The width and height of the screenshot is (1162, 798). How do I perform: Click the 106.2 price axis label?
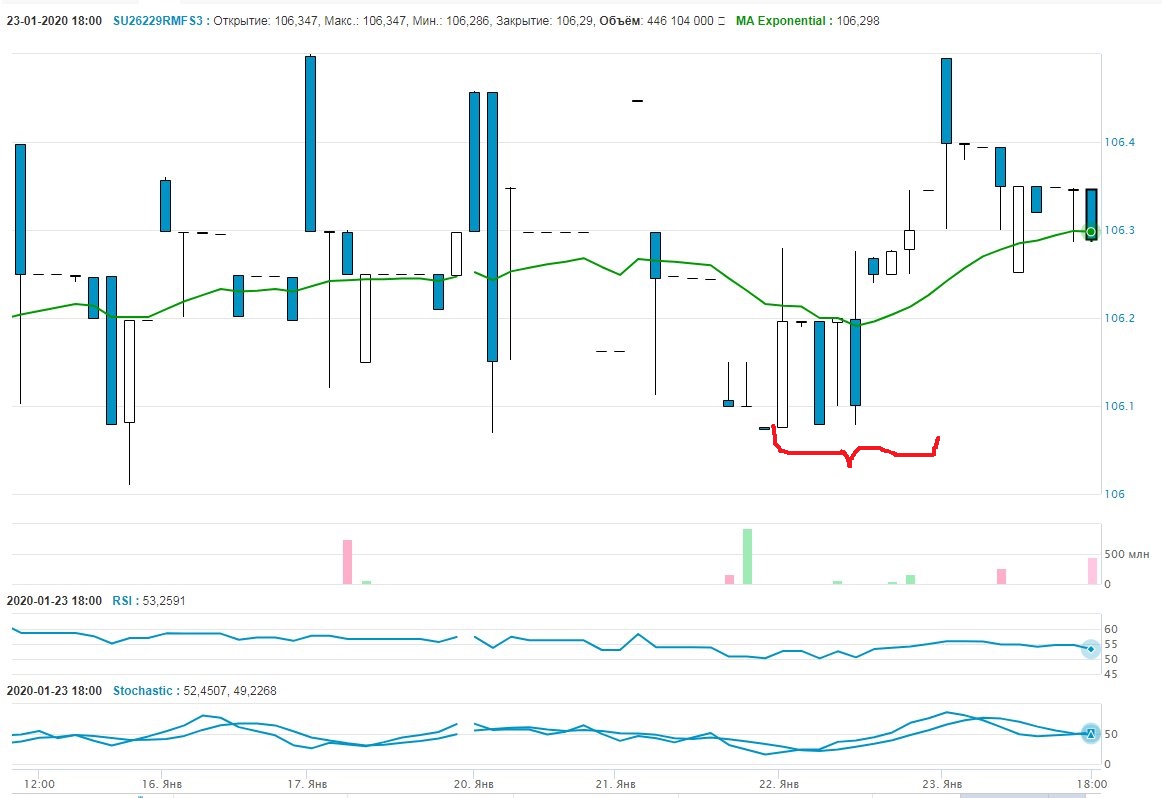[1120, 319]
